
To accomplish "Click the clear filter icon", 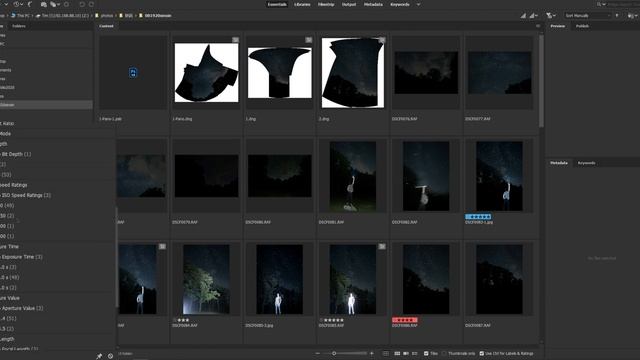I will [x=110, y=356].
